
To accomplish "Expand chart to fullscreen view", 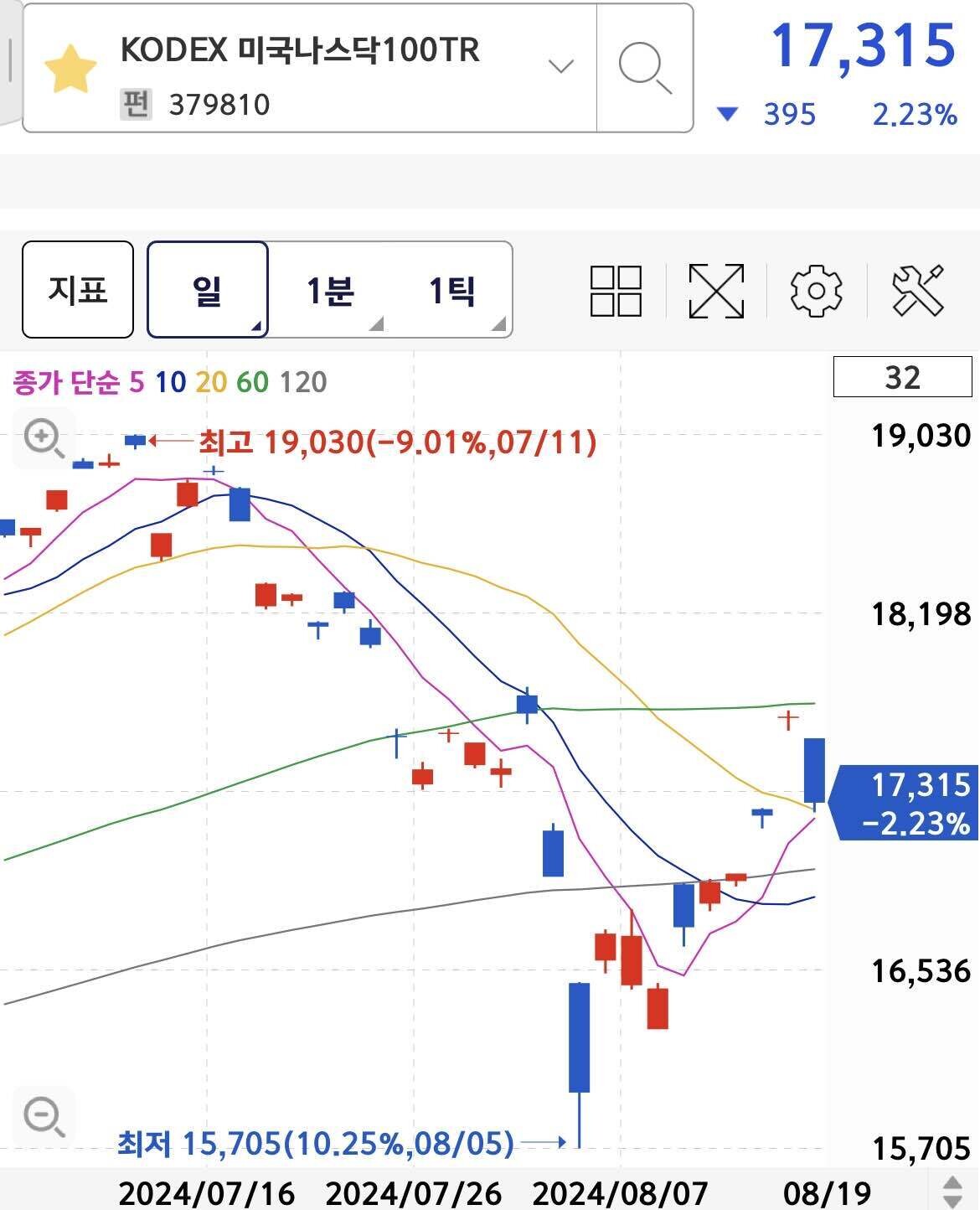I will (716, 291).
